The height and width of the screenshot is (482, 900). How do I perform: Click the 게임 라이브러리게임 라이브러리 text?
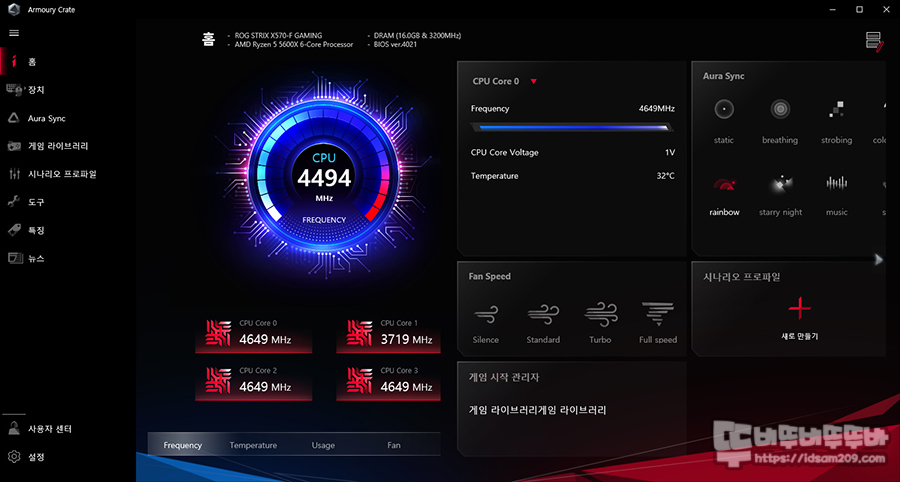(537, 410)
